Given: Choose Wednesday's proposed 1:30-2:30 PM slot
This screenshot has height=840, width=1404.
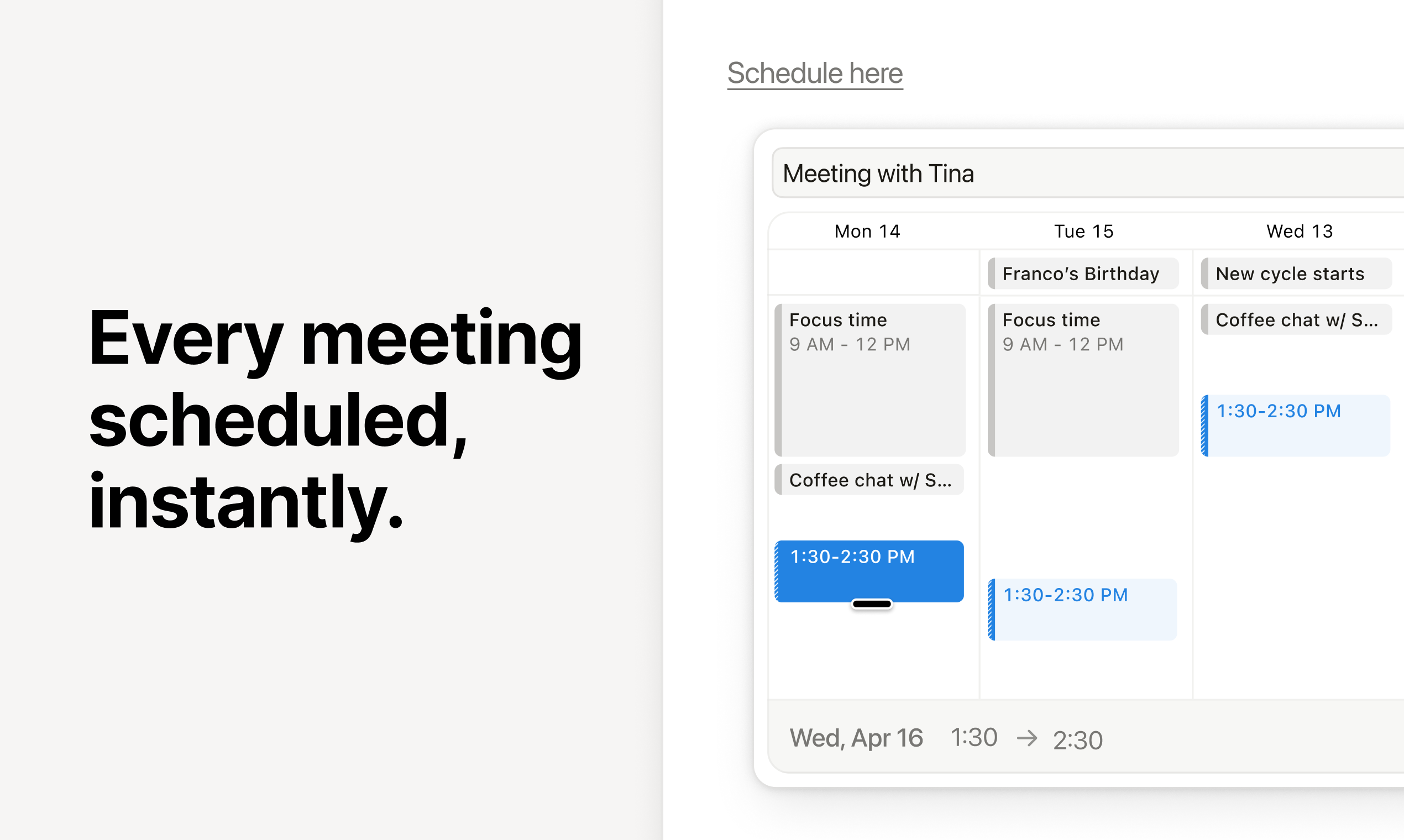Looking at the screenshot, I should pyautogui.click(x=1295, y=426).
